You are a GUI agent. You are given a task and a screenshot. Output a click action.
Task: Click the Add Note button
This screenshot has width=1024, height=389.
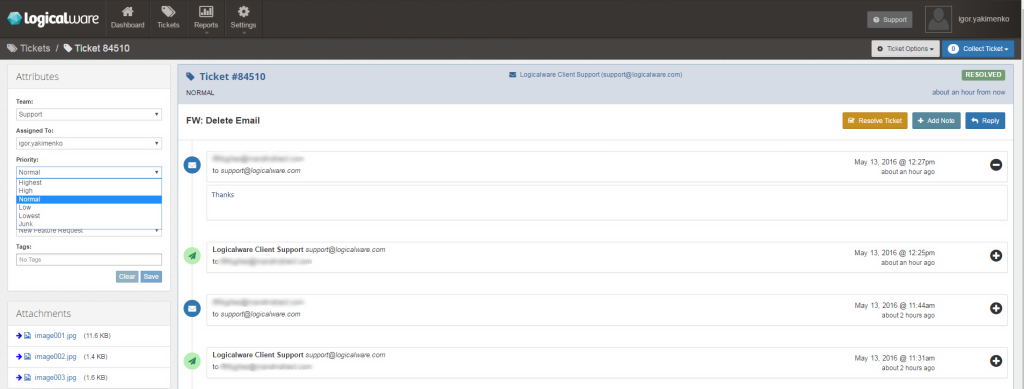pos(936,121)
